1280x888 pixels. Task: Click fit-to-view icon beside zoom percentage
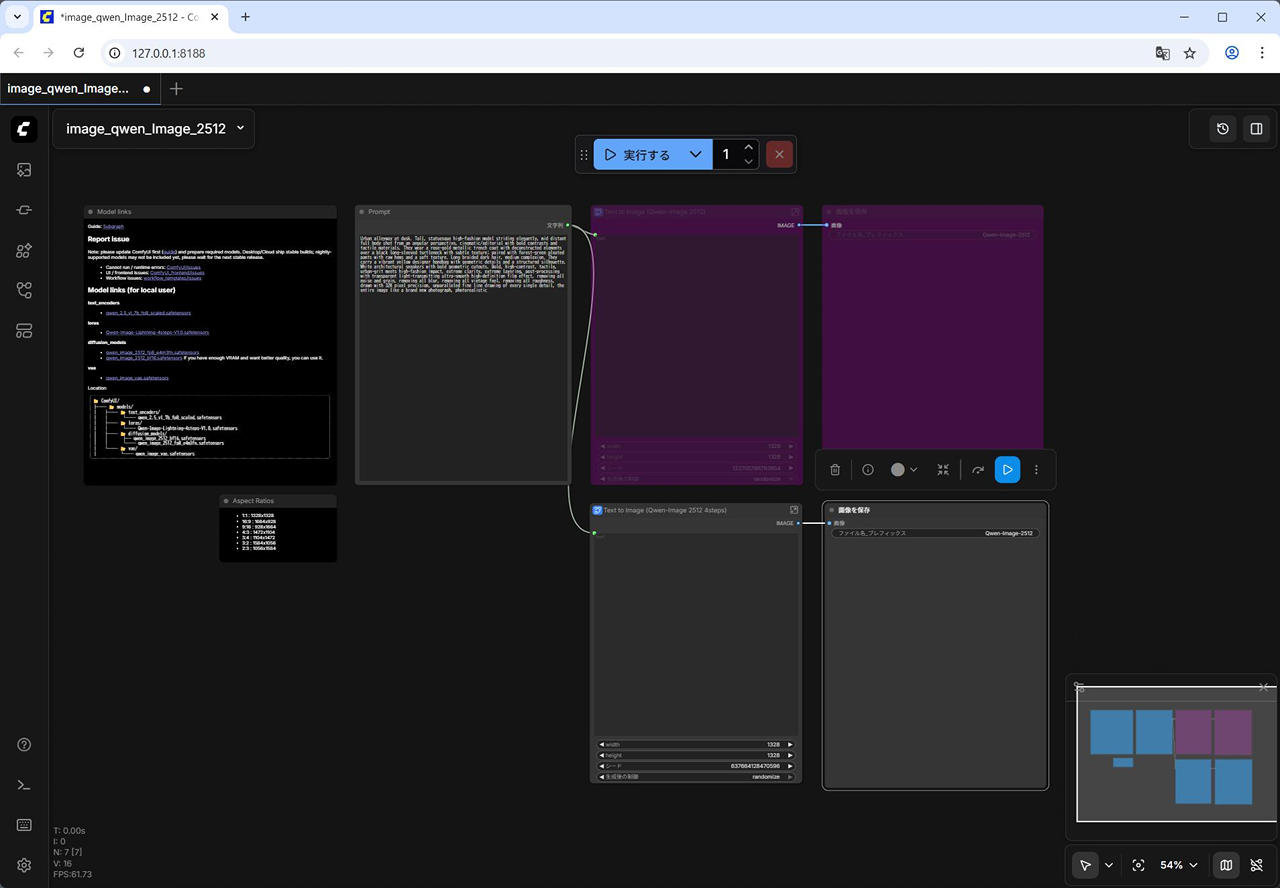1138,865
